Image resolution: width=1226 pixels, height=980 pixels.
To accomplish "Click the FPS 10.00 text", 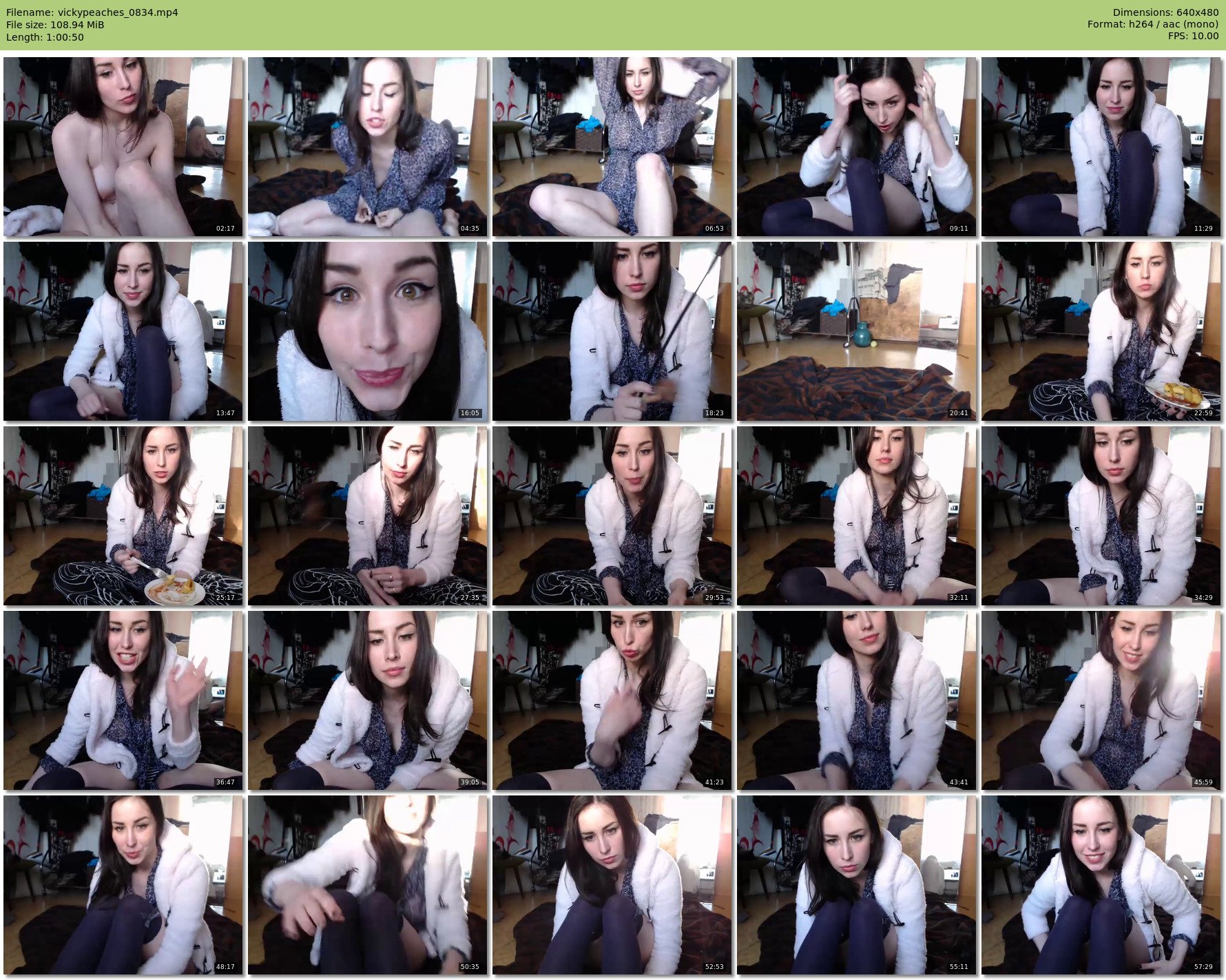I will pos(1193,37).
